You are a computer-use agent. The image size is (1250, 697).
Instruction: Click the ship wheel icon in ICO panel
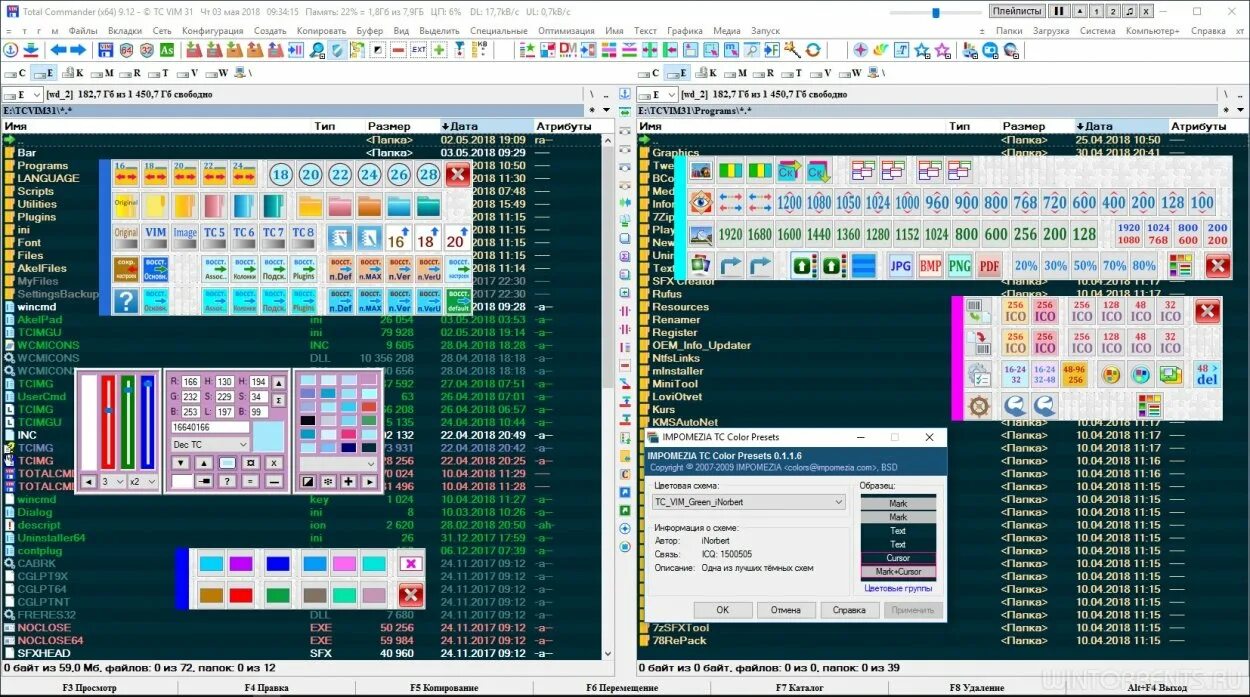(x=980, y=406)
